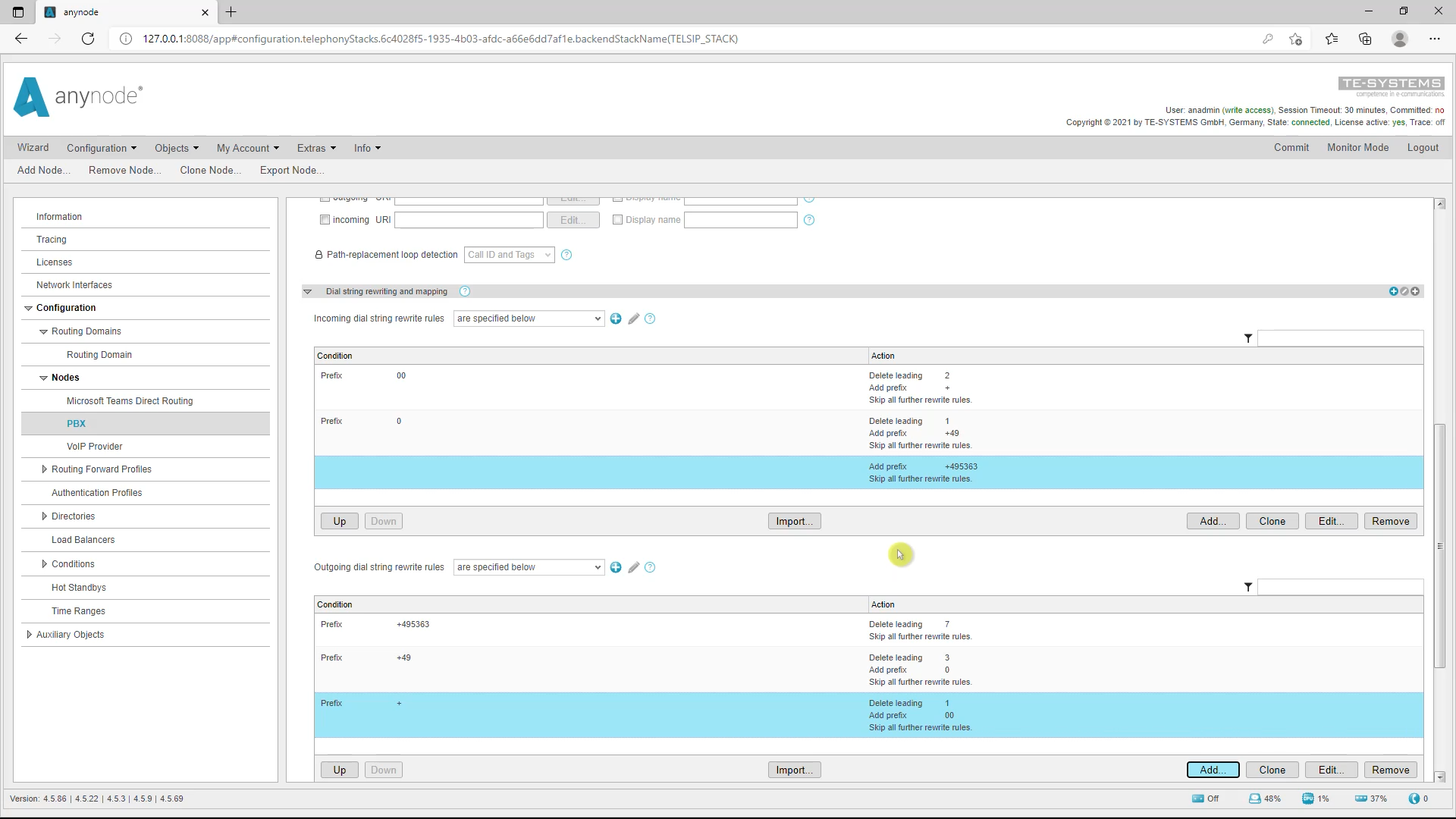Click Logout link
The image size is (1456, 819).
[1423, 148]
